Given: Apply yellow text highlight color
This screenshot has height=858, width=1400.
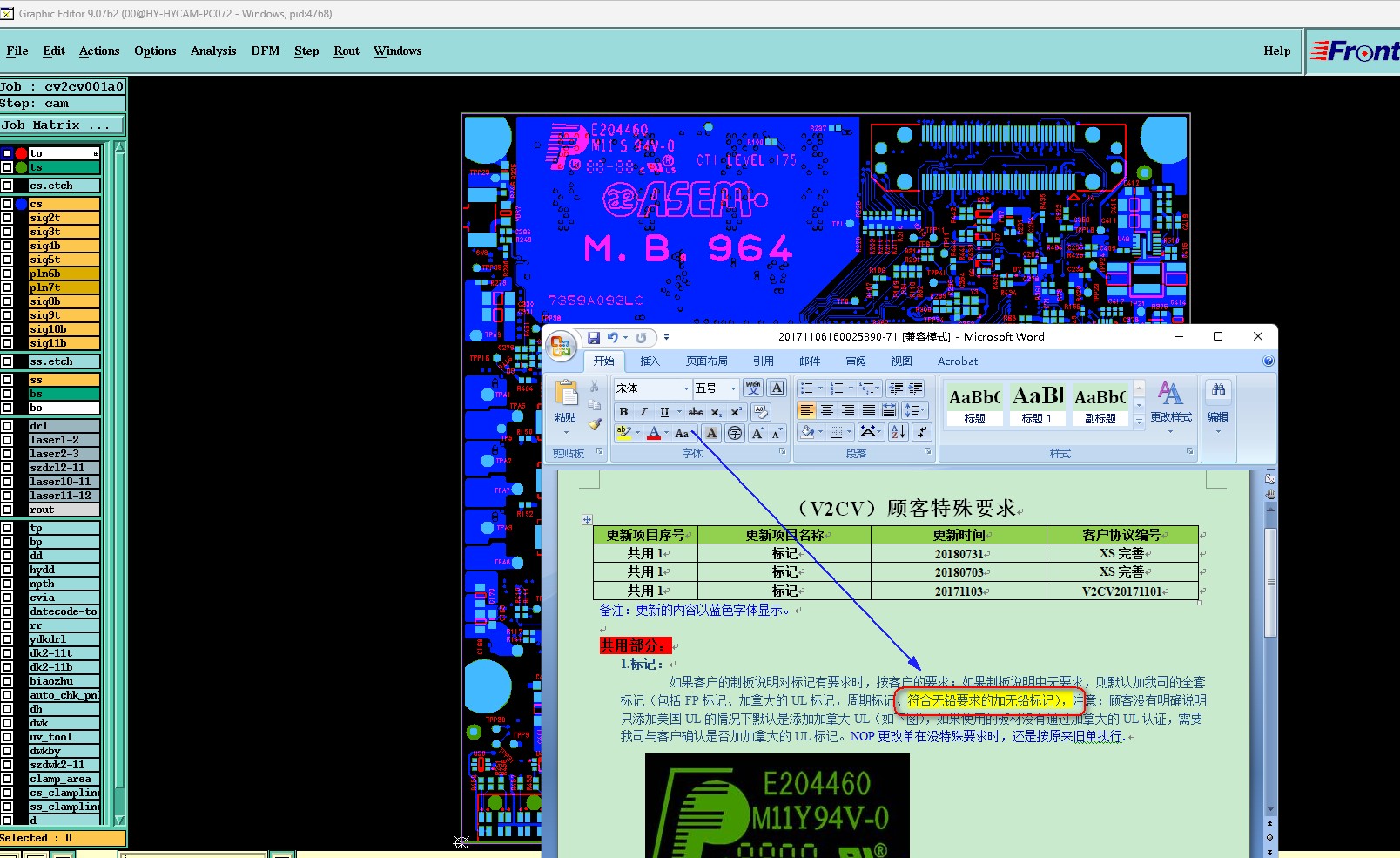Looking at the screenshot, I should 624,433.
